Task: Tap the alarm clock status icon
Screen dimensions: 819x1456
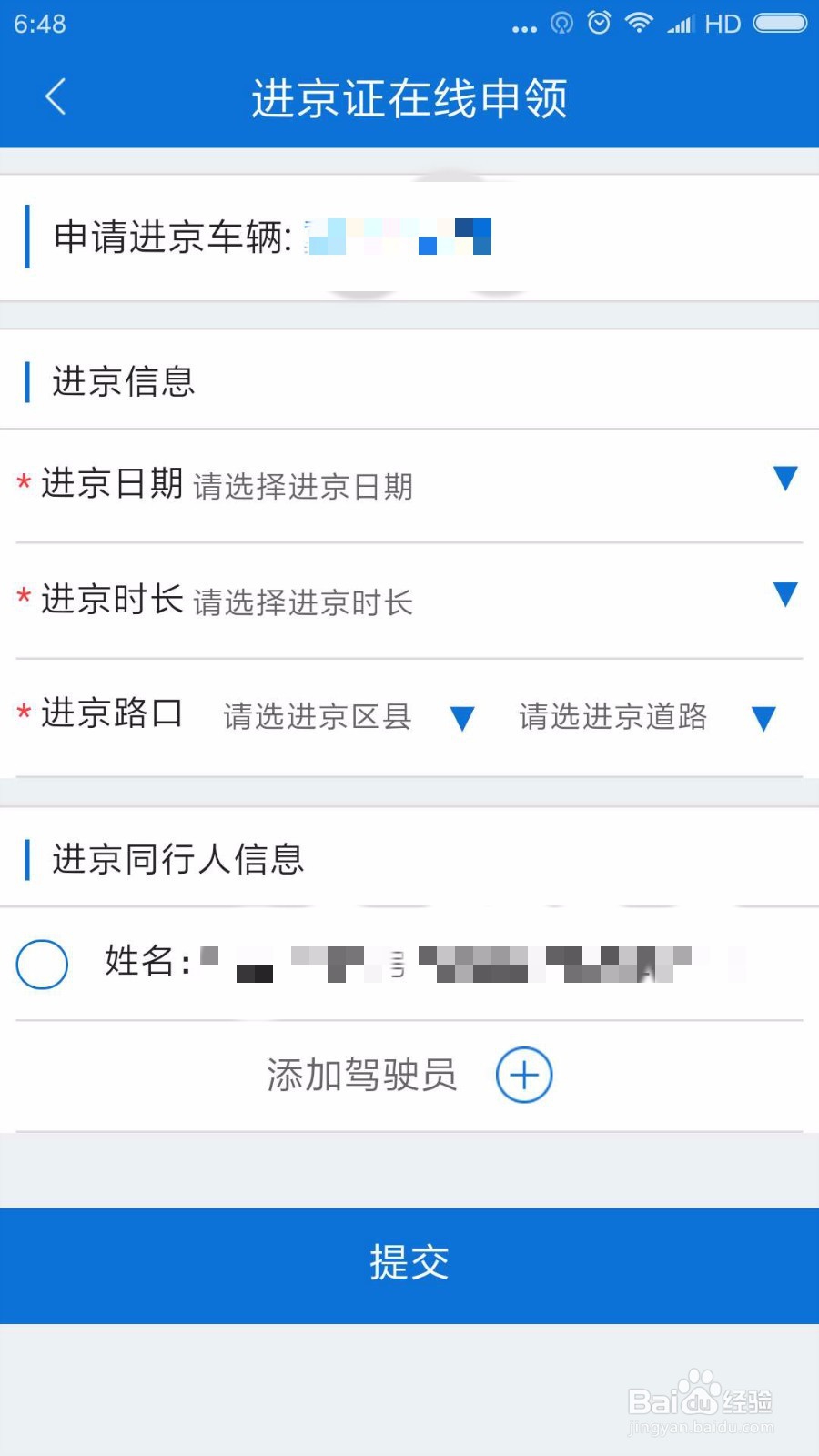Action: pos(599,23)
